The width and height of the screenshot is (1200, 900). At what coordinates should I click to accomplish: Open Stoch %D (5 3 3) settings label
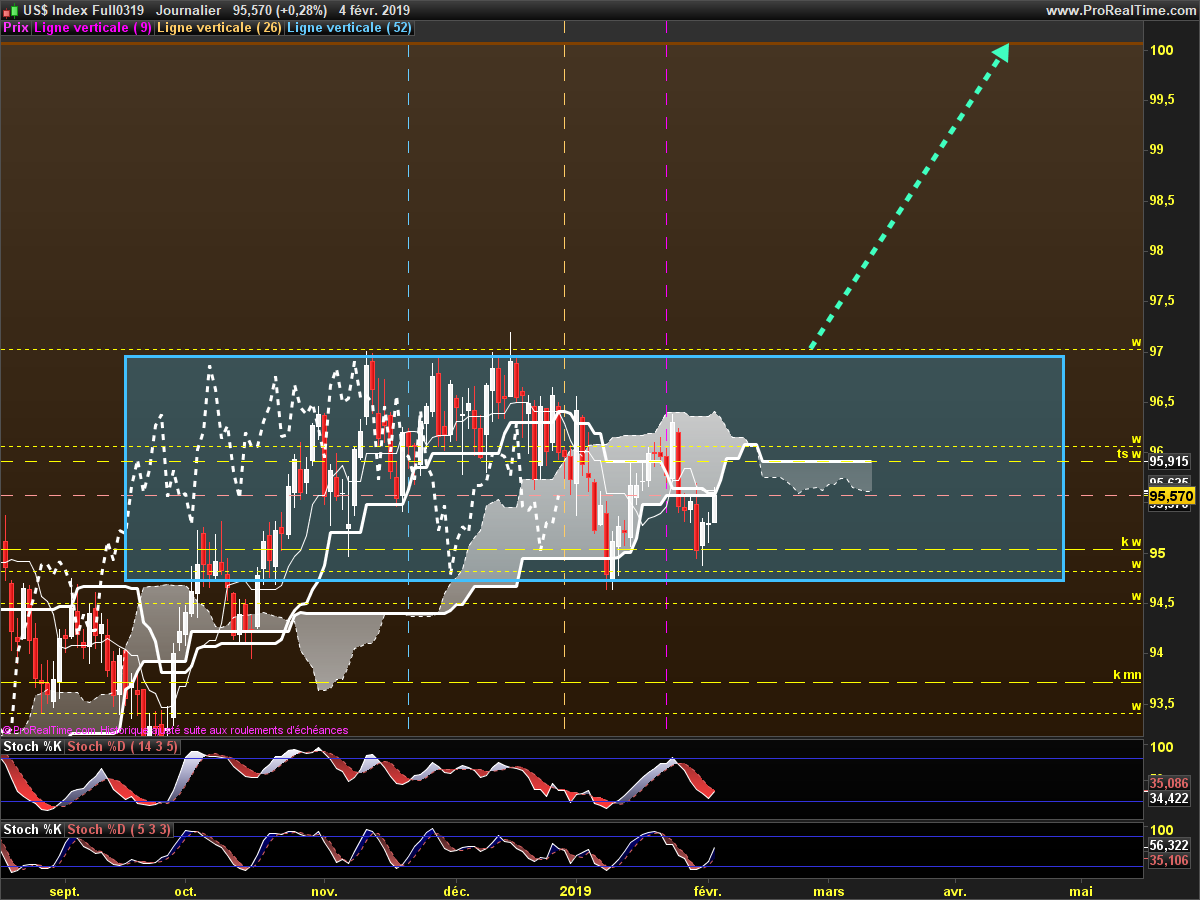119,829
